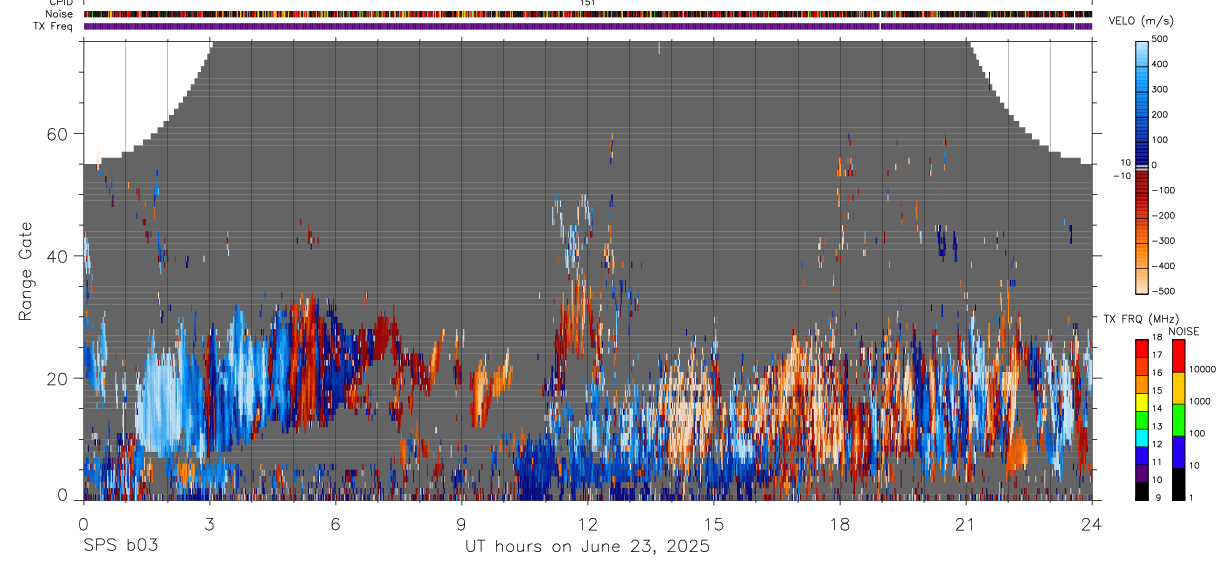Click the 9 tick on UT hours axis
Screen dimensions: 1228x567
click(x=461, y=524)
